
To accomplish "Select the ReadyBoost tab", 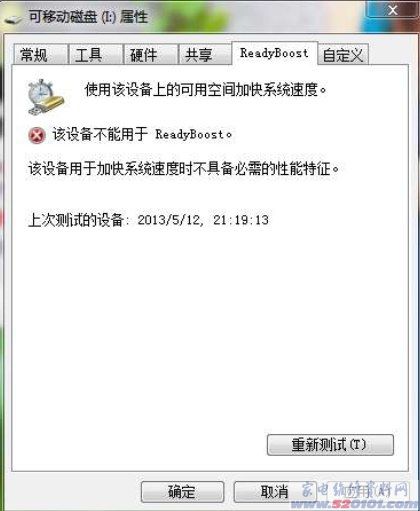I will coord(274,53).
